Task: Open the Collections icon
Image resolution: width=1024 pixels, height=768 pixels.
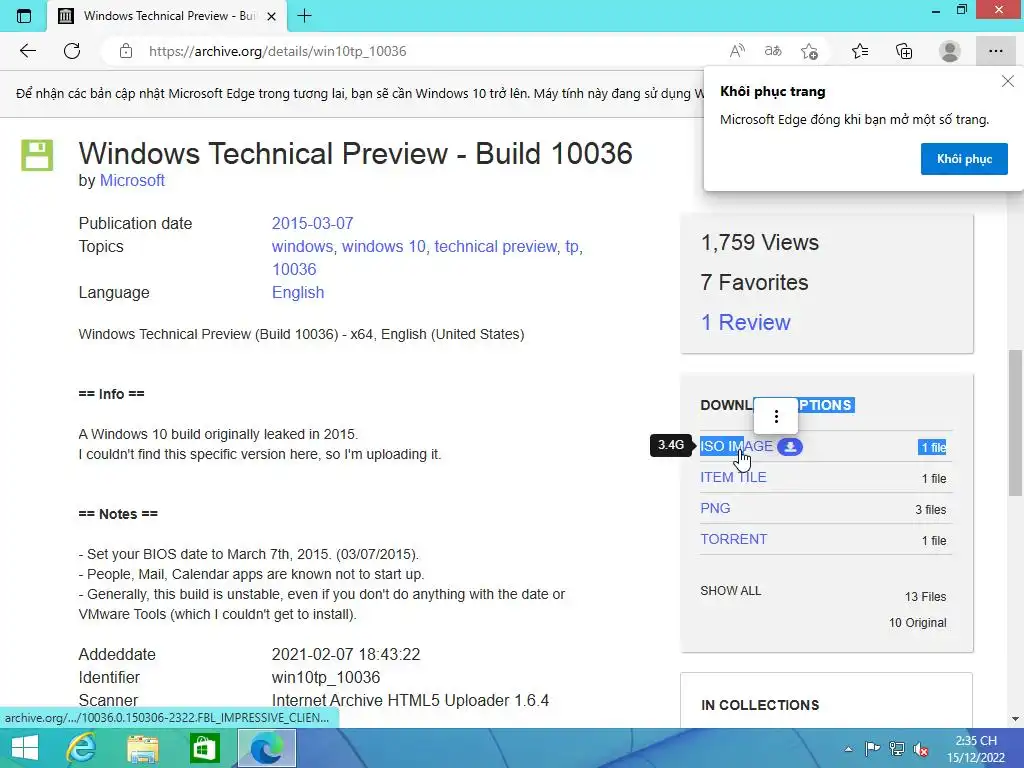Action: [x=904, y=51]
